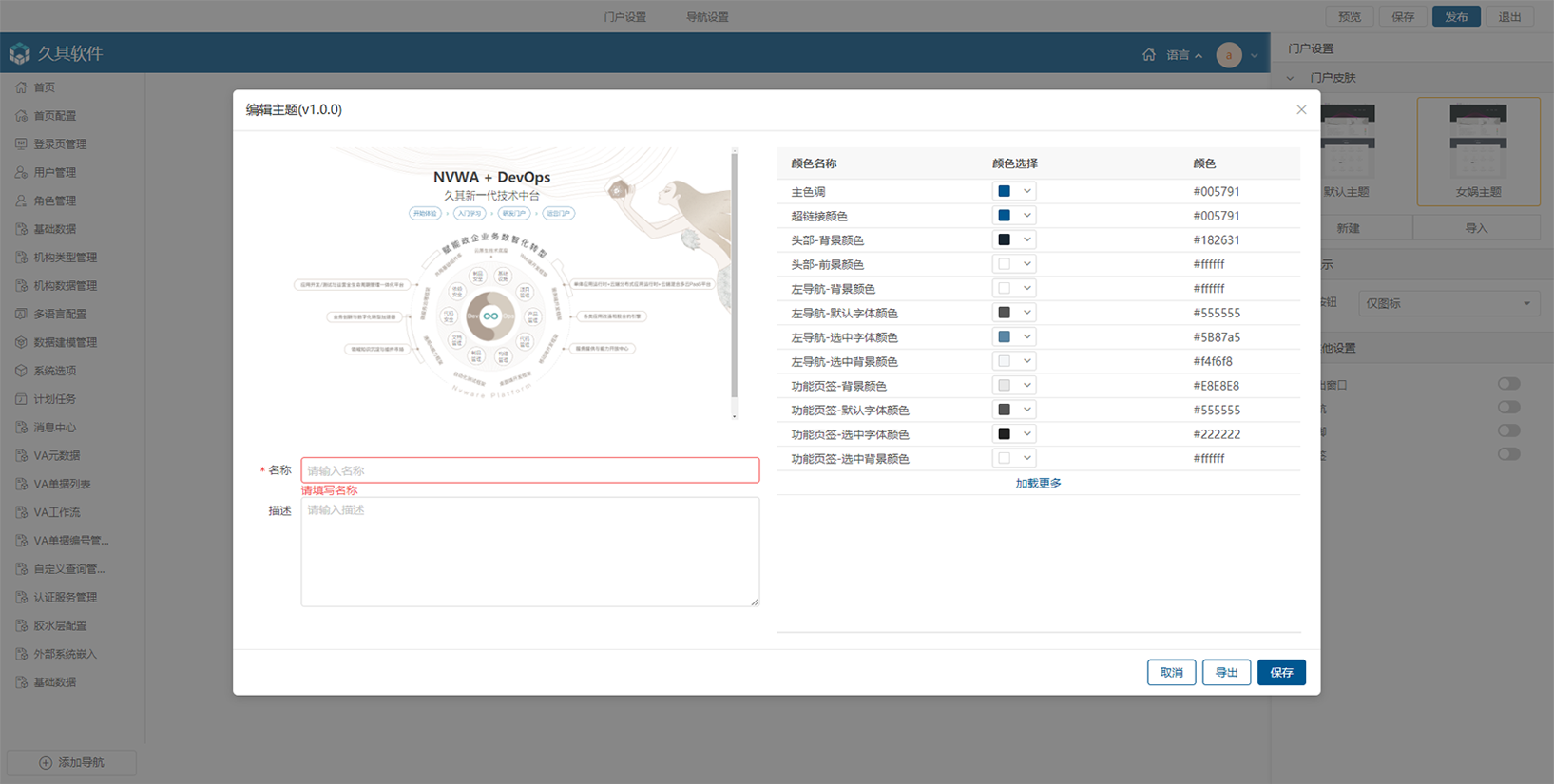Click the 头部-背景颜色 dark color swatch
This screenshot has width=1554, height=784.
(x=1004, y=240)
